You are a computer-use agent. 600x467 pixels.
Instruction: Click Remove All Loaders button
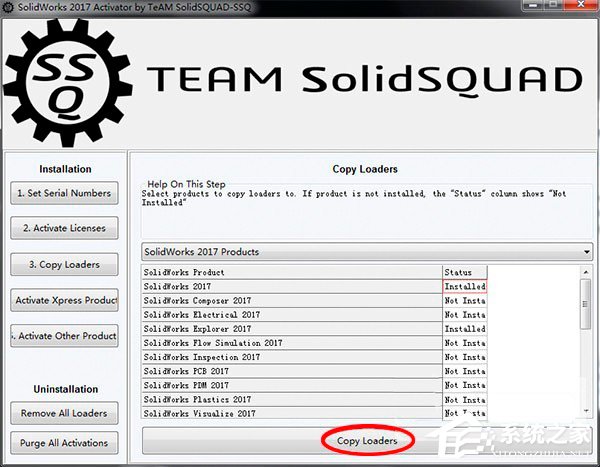click(x=64, y=413)
